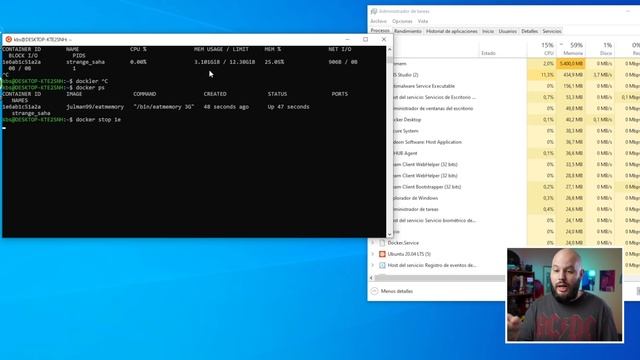This screenshot has width=640, height=360.
Task: Switch to the Servicios tab
Action: click(552, 31)
